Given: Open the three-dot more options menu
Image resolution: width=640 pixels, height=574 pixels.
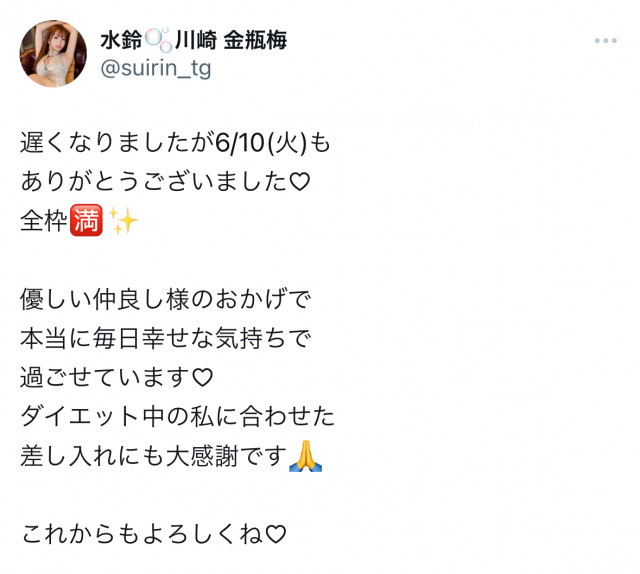Looking at the screenshot, I should (605, 41).
